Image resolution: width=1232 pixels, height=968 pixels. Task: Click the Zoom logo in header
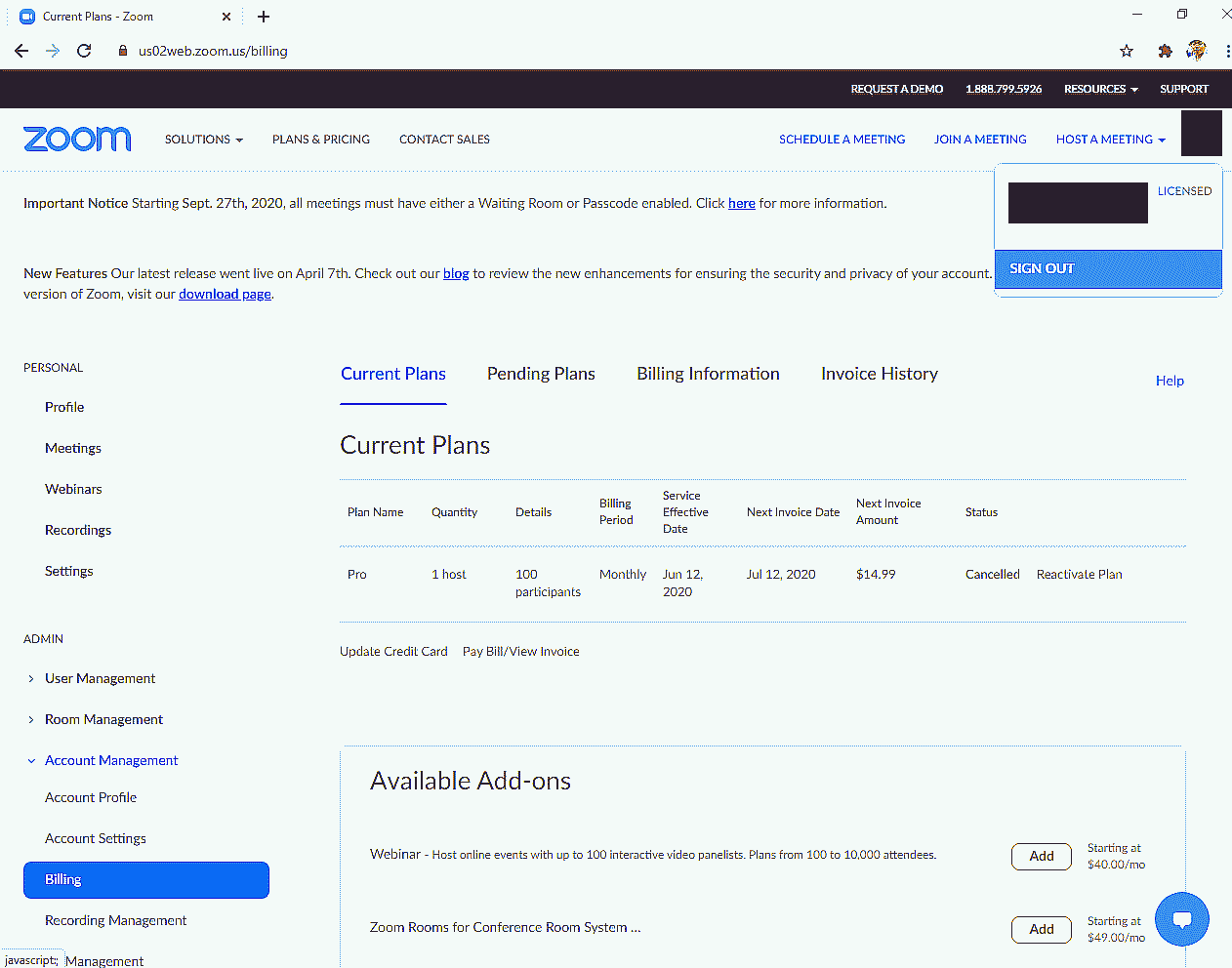point(77,139)
